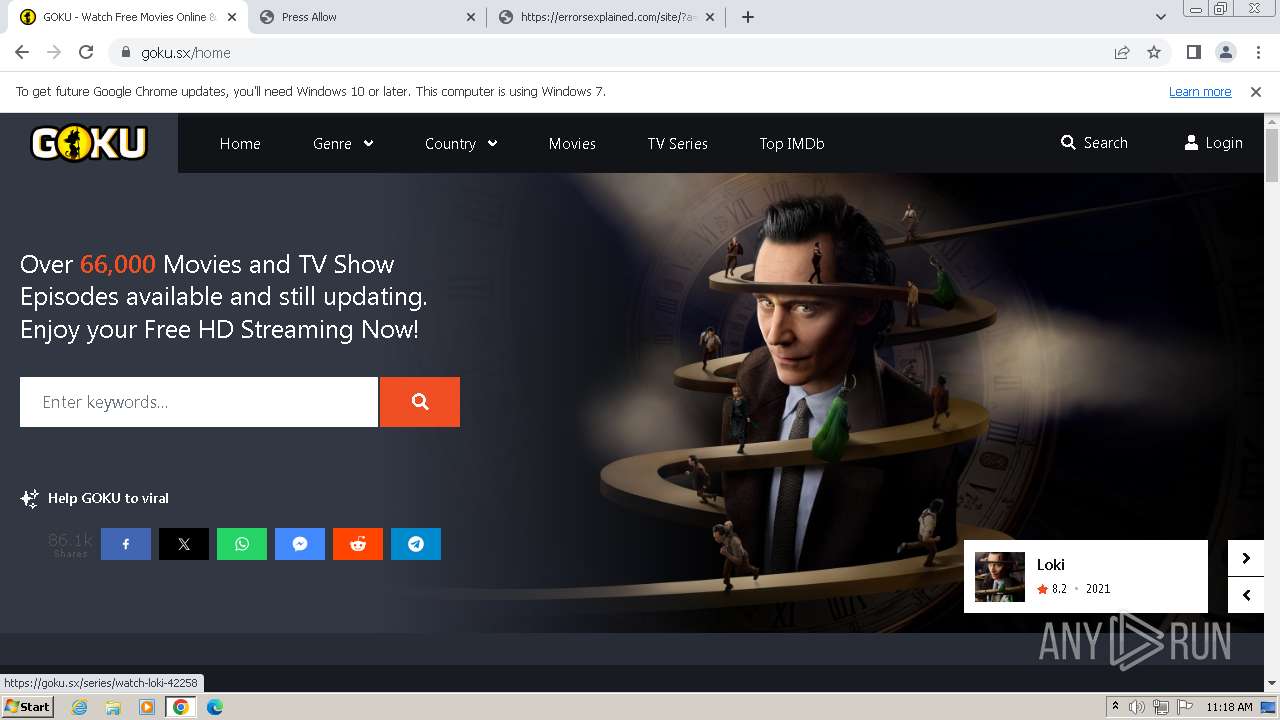
Task: Open the tab search chevron
Action: click(x=1161, y=17)
